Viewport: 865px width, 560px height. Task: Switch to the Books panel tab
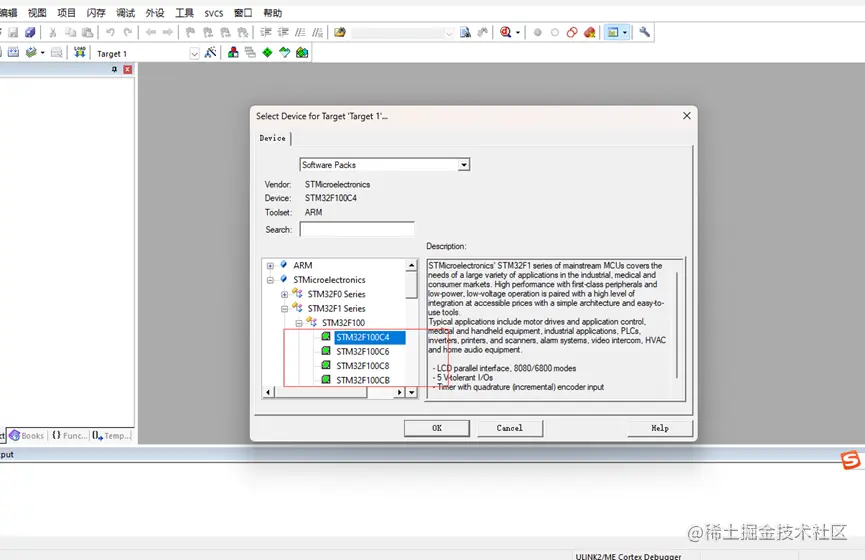coord(27,436)
